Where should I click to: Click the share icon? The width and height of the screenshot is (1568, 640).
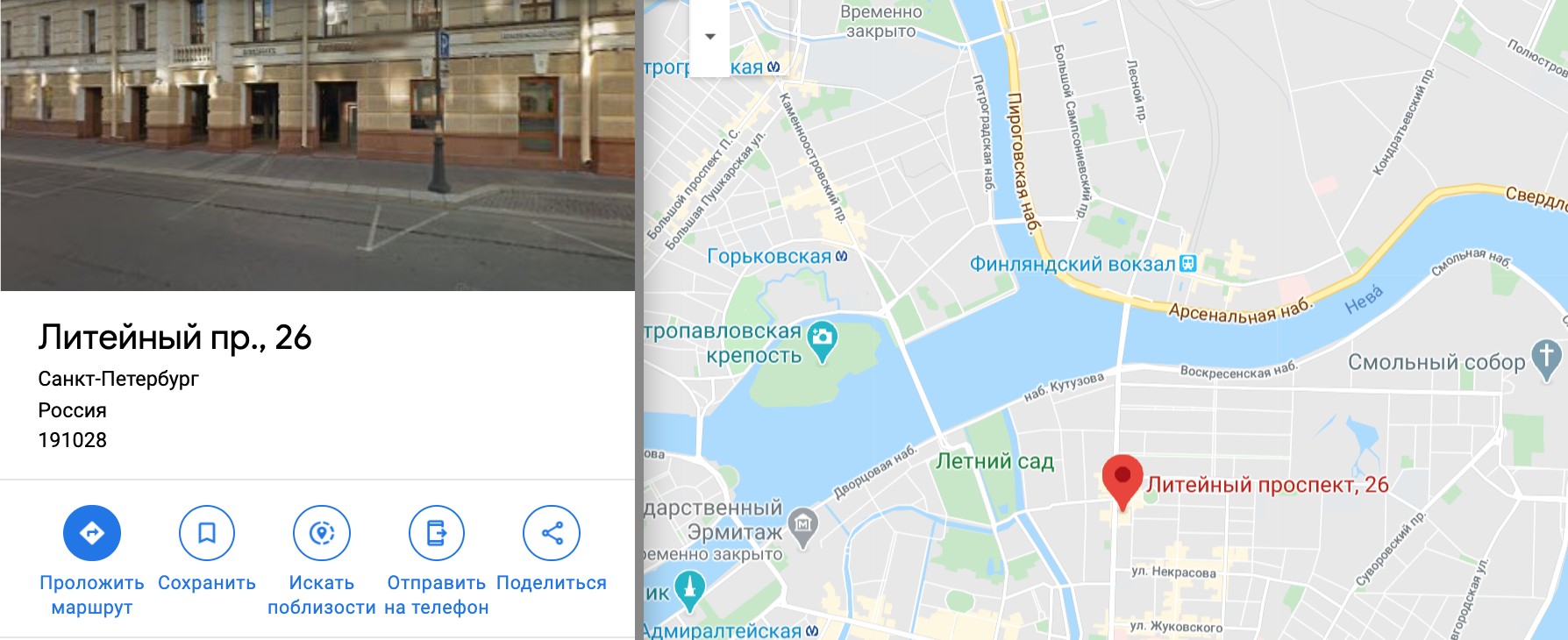(x=552, y=533)
